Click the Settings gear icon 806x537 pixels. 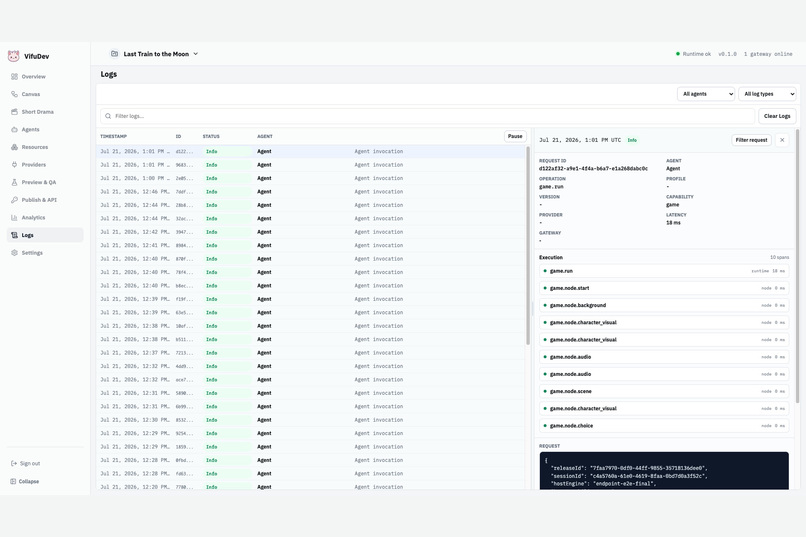[x=14, y=253]
